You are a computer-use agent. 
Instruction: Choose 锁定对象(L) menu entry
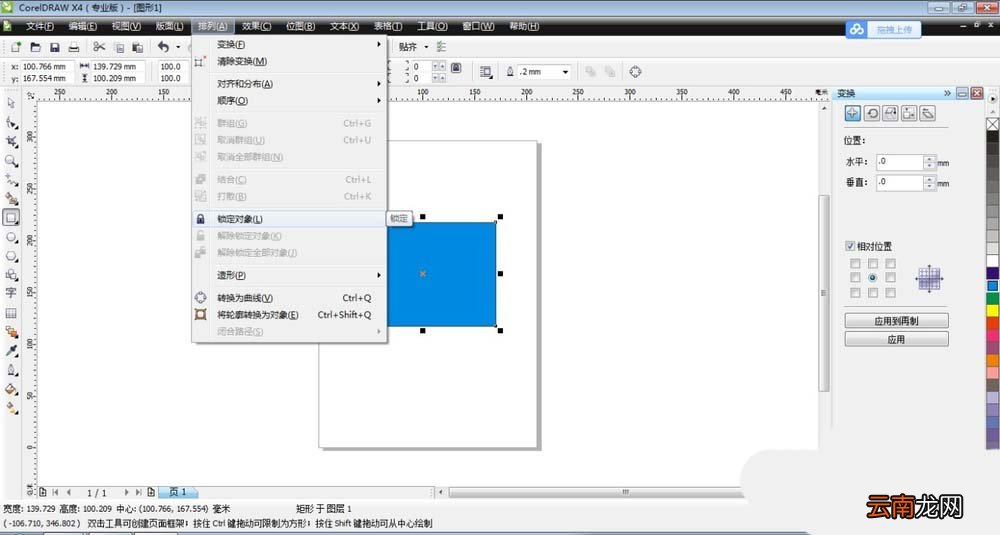tap(290, 219)
